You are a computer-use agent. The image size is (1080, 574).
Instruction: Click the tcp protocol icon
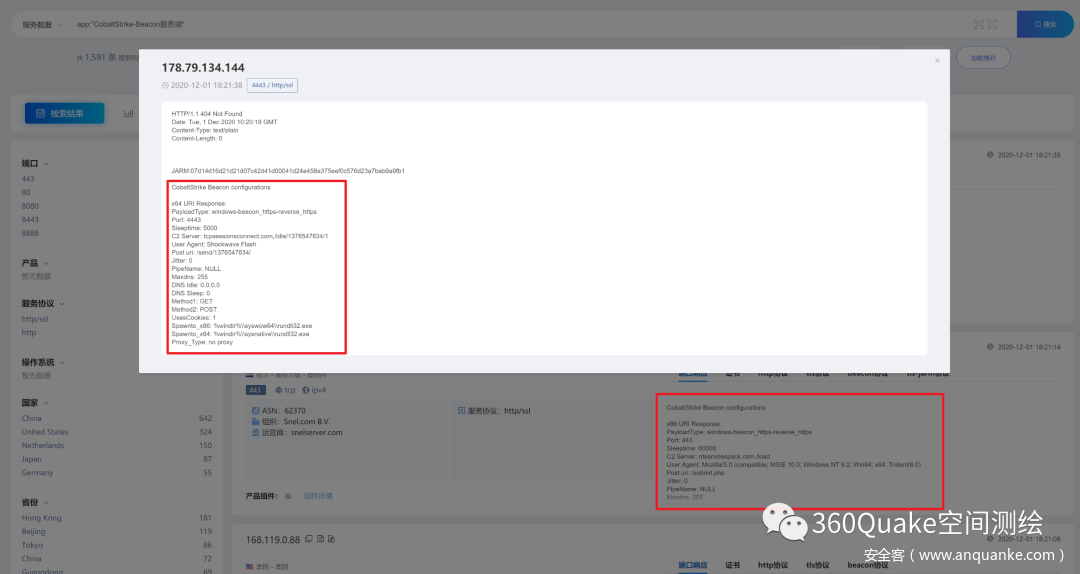pos(279,390)
